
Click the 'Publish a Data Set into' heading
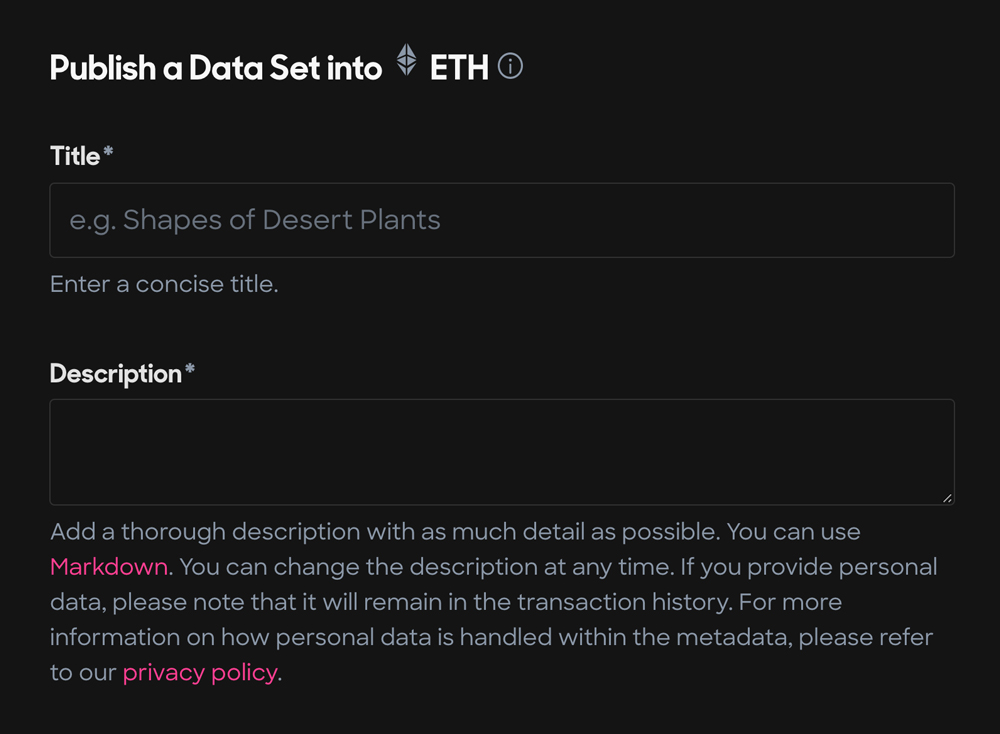tap(216, 68)
